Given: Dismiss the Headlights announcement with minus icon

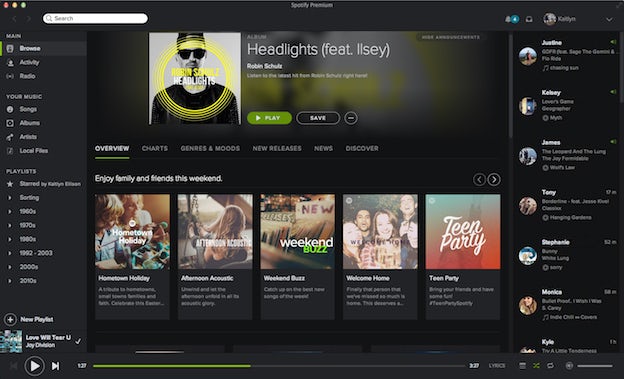Looking at the screenshot, I should [x=351, y=118].
